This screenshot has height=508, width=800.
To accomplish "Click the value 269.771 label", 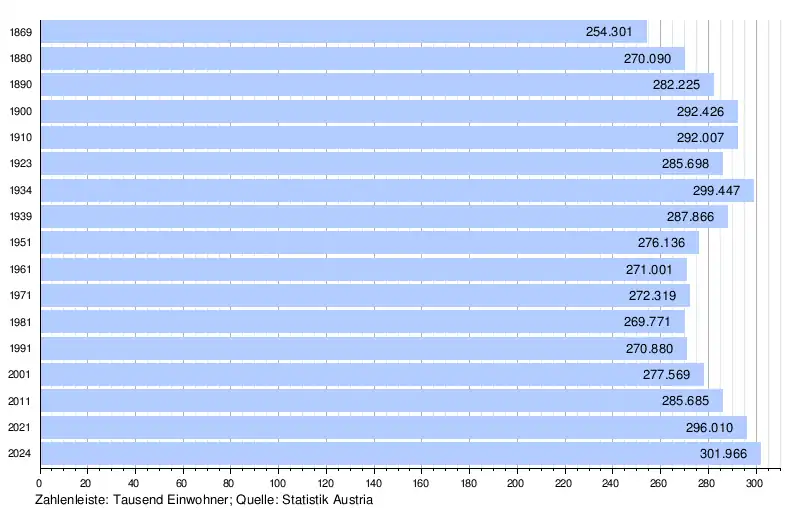I will click(647, 322).
